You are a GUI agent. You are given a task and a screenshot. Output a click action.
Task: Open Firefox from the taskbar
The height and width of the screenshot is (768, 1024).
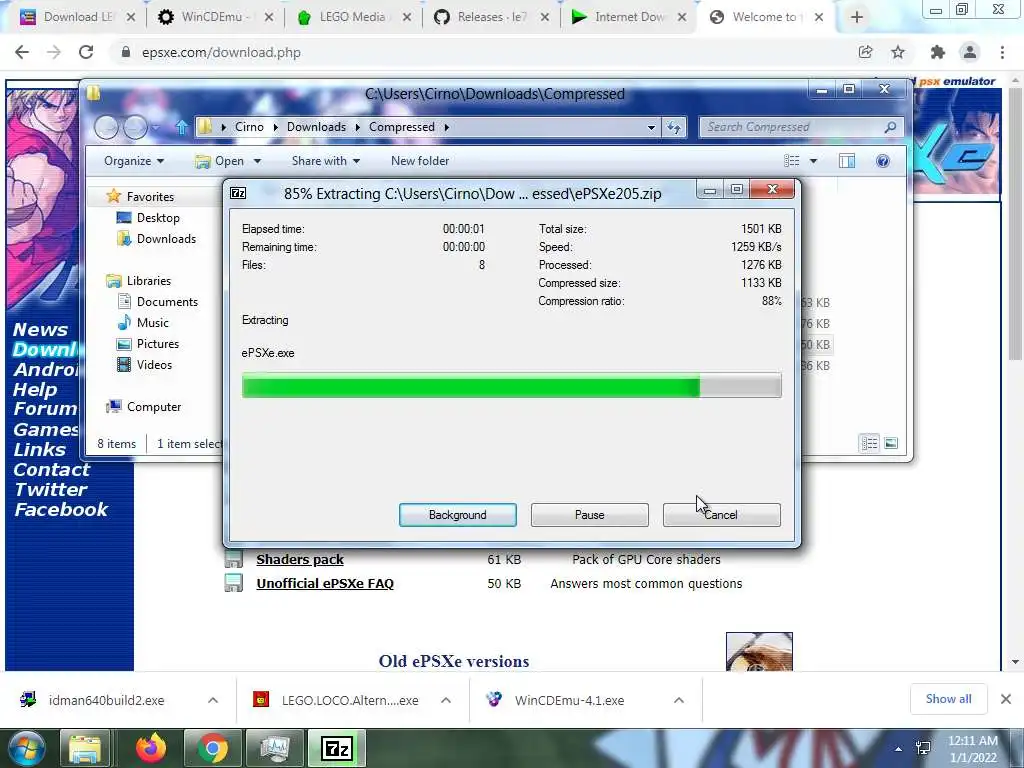pyautogui.click(x=151, y=748)
